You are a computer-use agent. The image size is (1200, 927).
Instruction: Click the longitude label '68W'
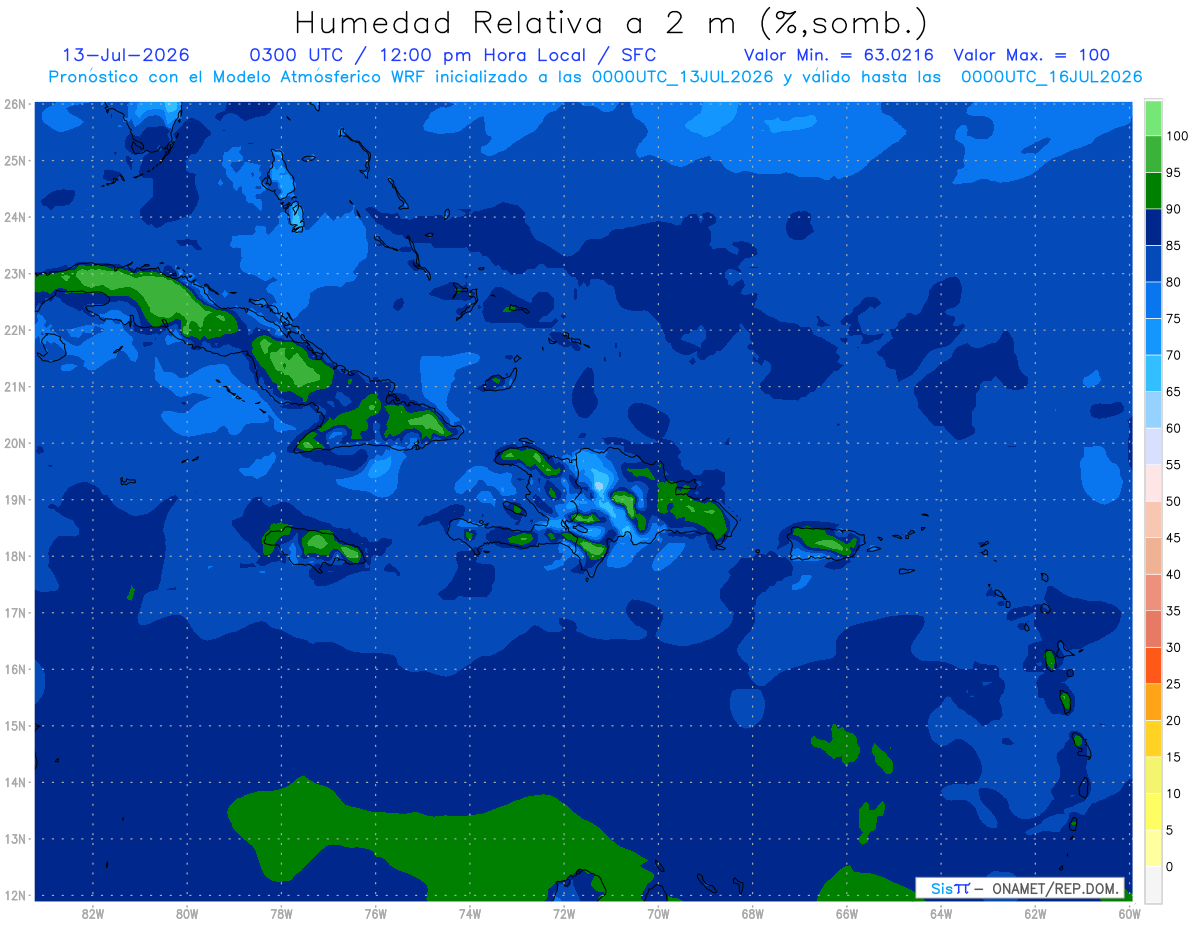point(752,914)
